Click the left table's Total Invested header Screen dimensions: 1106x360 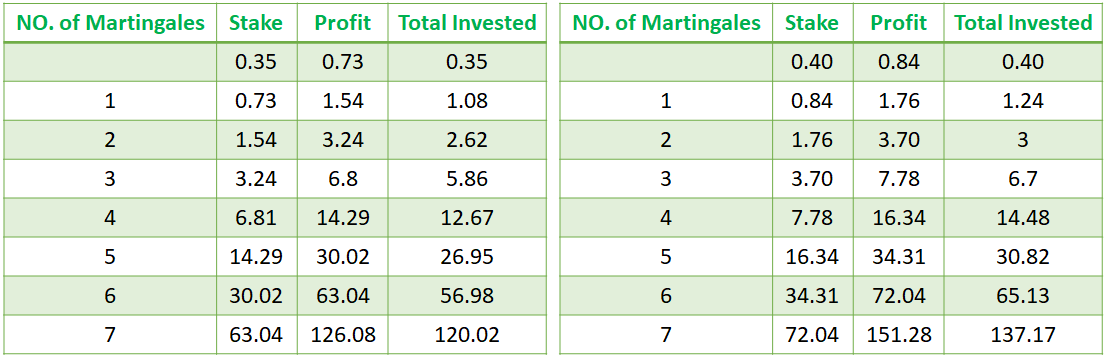coord(467,23)
